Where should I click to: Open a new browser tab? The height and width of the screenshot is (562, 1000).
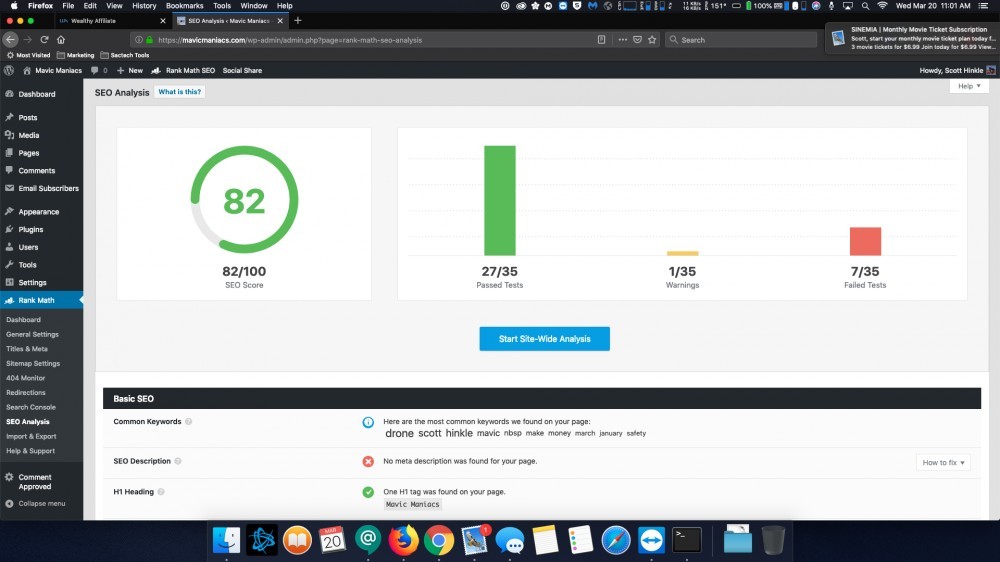297,21
